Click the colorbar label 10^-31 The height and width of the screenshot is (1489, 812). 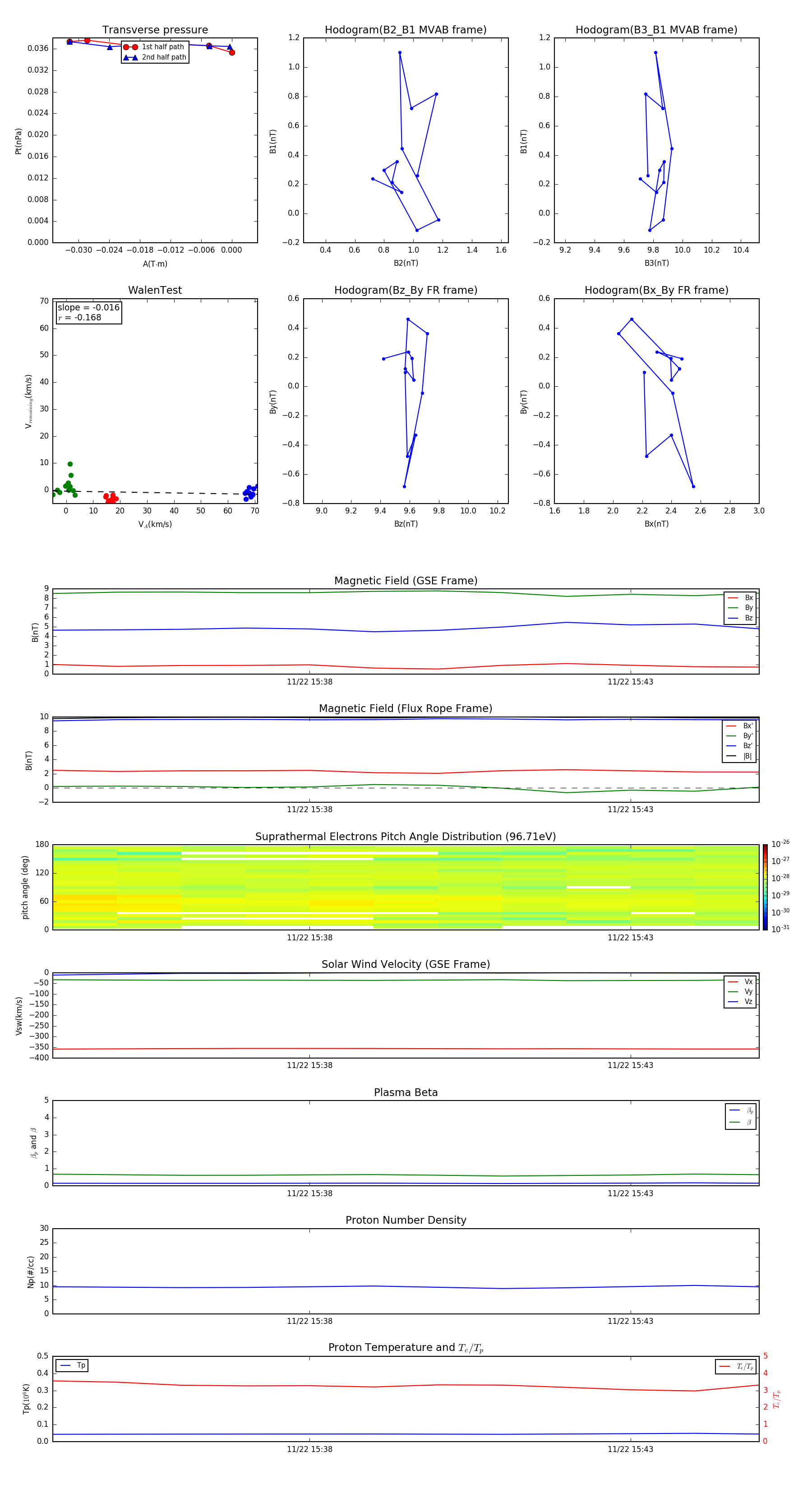point(780,929)
